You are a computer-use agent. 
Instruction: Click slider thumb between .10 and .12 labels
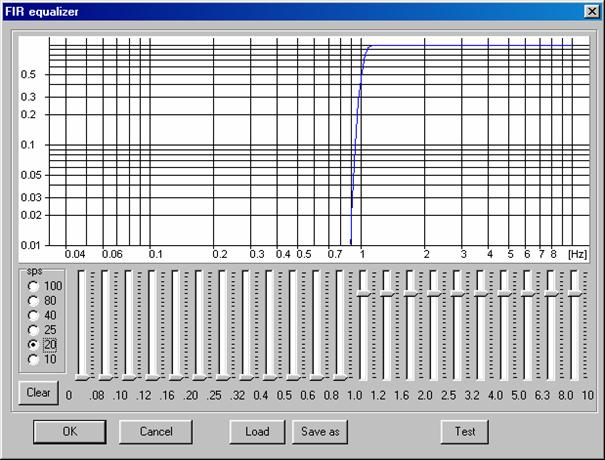pos(129,377)
